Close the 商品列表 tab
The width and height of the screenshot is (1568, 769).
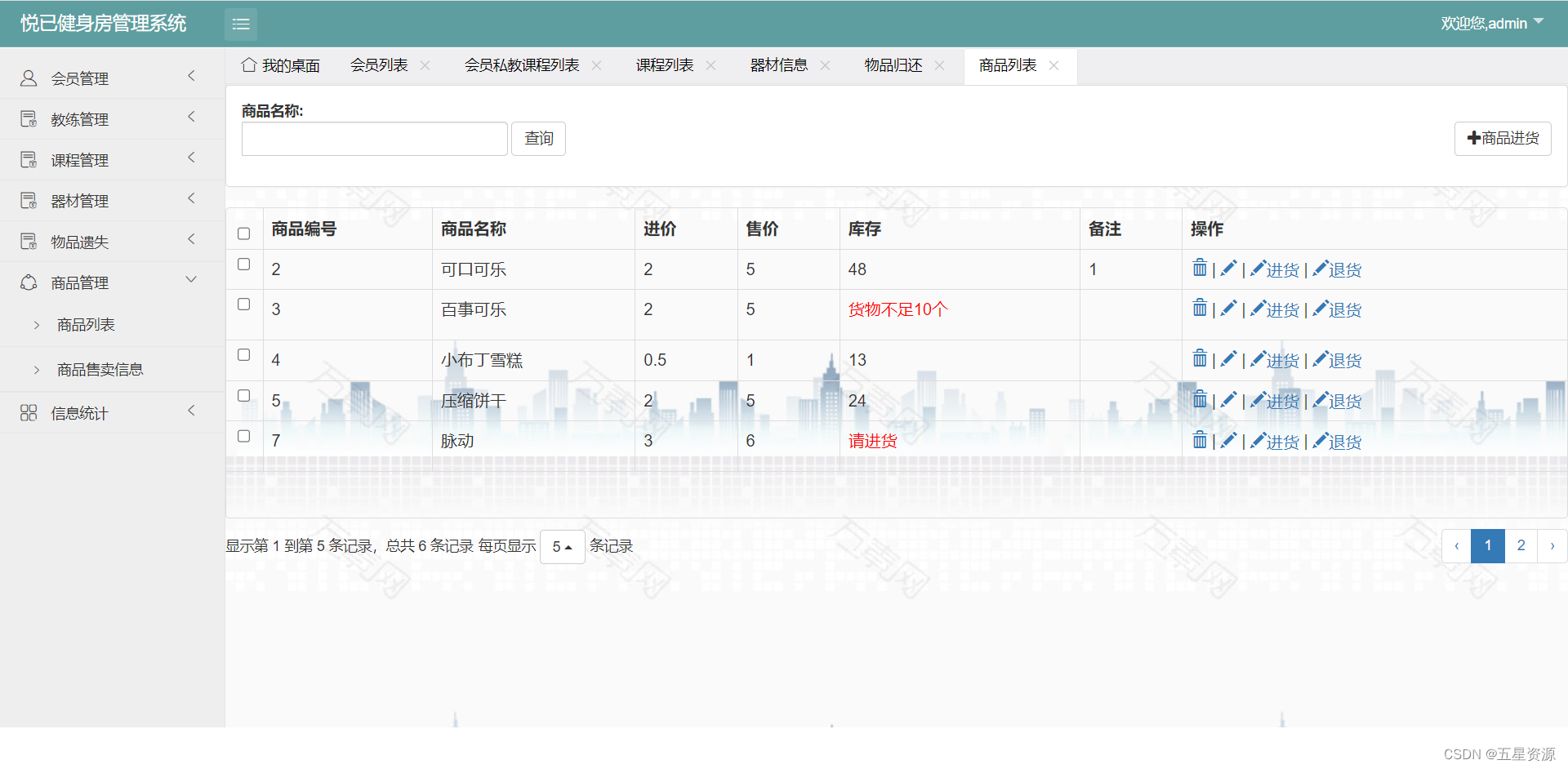[x=1053, y=65]
